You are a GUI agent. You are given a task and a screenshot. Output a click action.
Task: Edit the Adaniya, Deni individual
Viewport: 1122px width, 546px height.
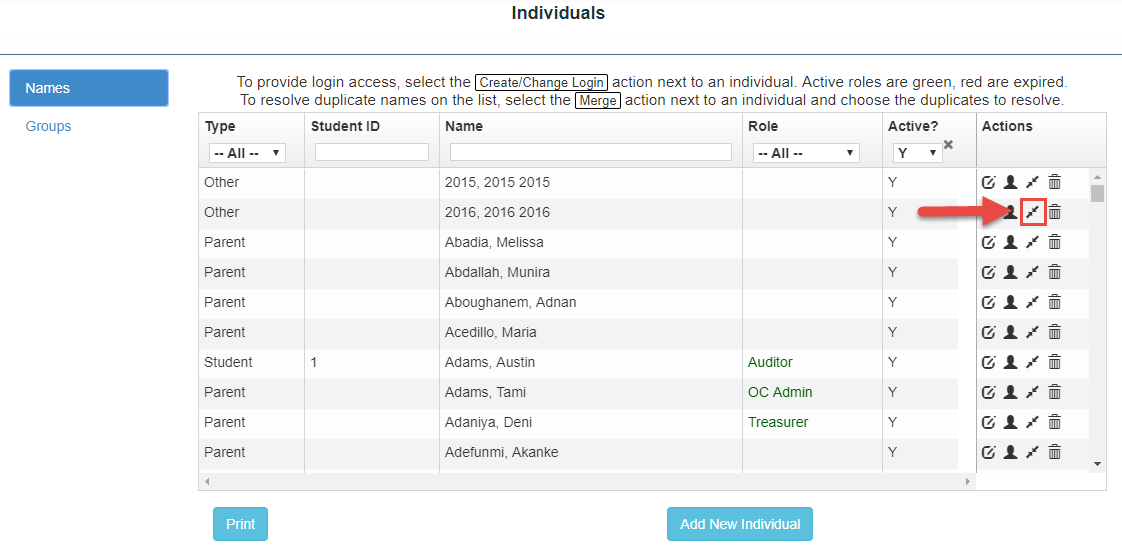988,422
